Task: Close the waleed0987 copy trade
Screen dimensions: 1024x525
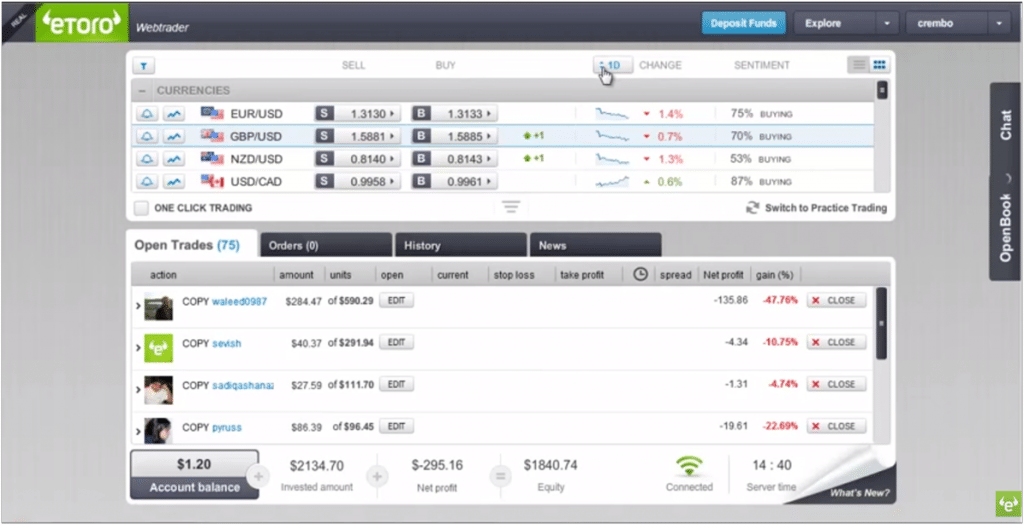Action: point(836,300)
